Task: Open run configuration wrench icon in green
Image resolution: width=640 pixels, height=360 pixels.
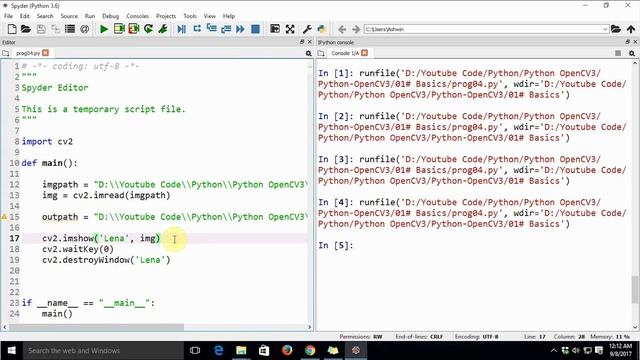Action: pyautogui.click(x=163, y=29)
